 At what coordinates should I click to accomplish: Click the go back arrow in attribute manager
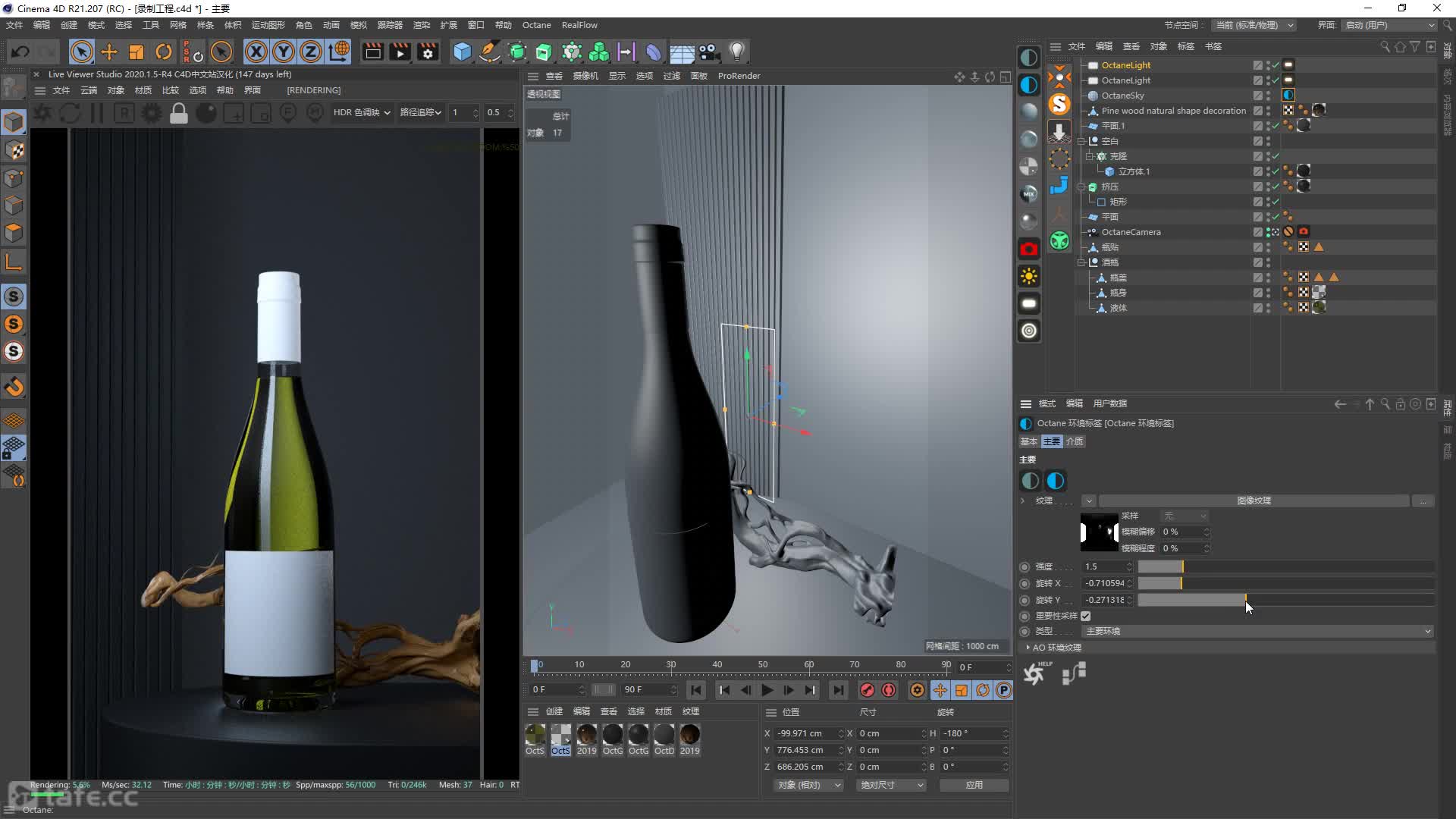pos(1340,404)
